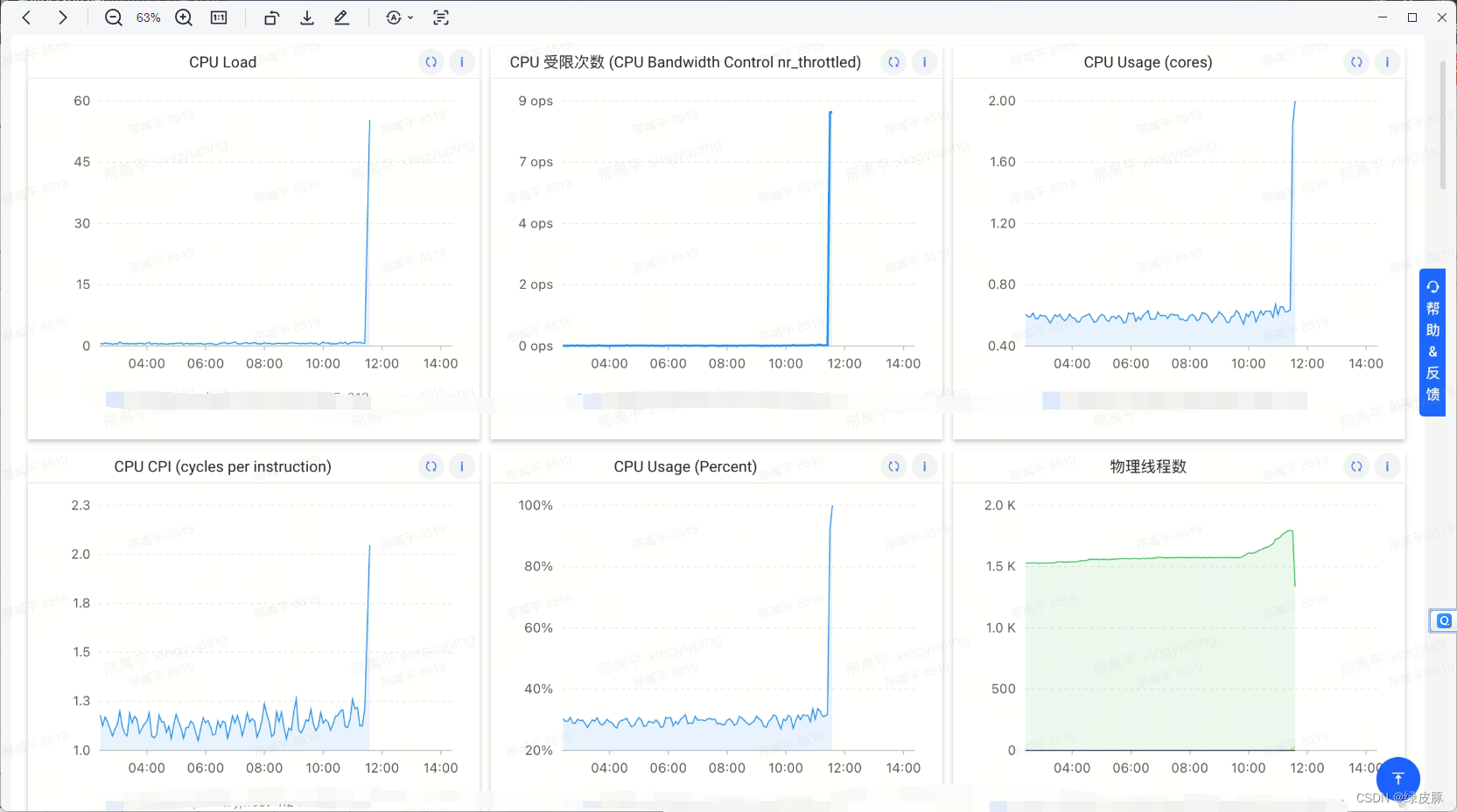Rotate the image
Image resolution: width=1457 pixels, height=812 pixels.
271,17
